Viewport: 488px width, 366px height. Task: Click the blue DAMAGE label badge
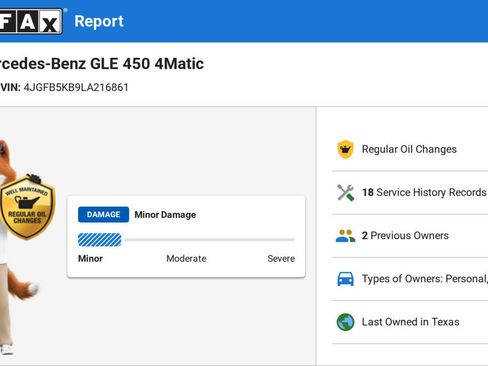point(103,215)
